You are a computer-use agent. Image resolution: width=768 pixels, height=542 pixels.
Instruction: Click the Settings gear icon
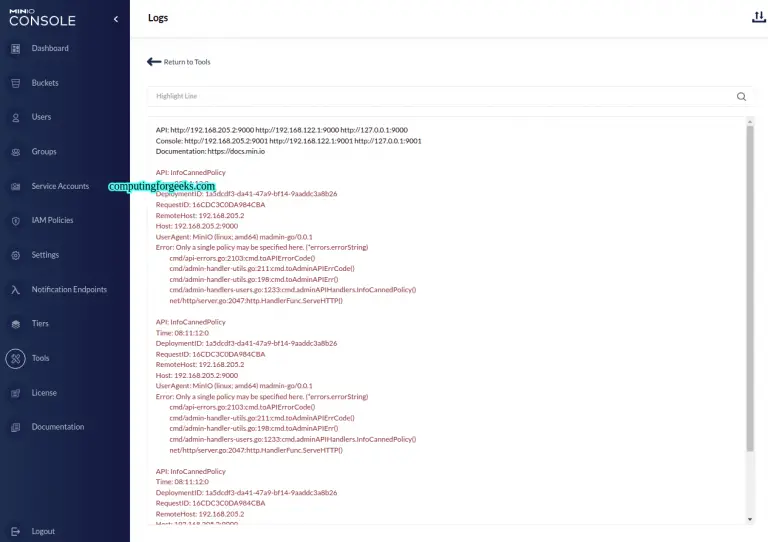16,255
